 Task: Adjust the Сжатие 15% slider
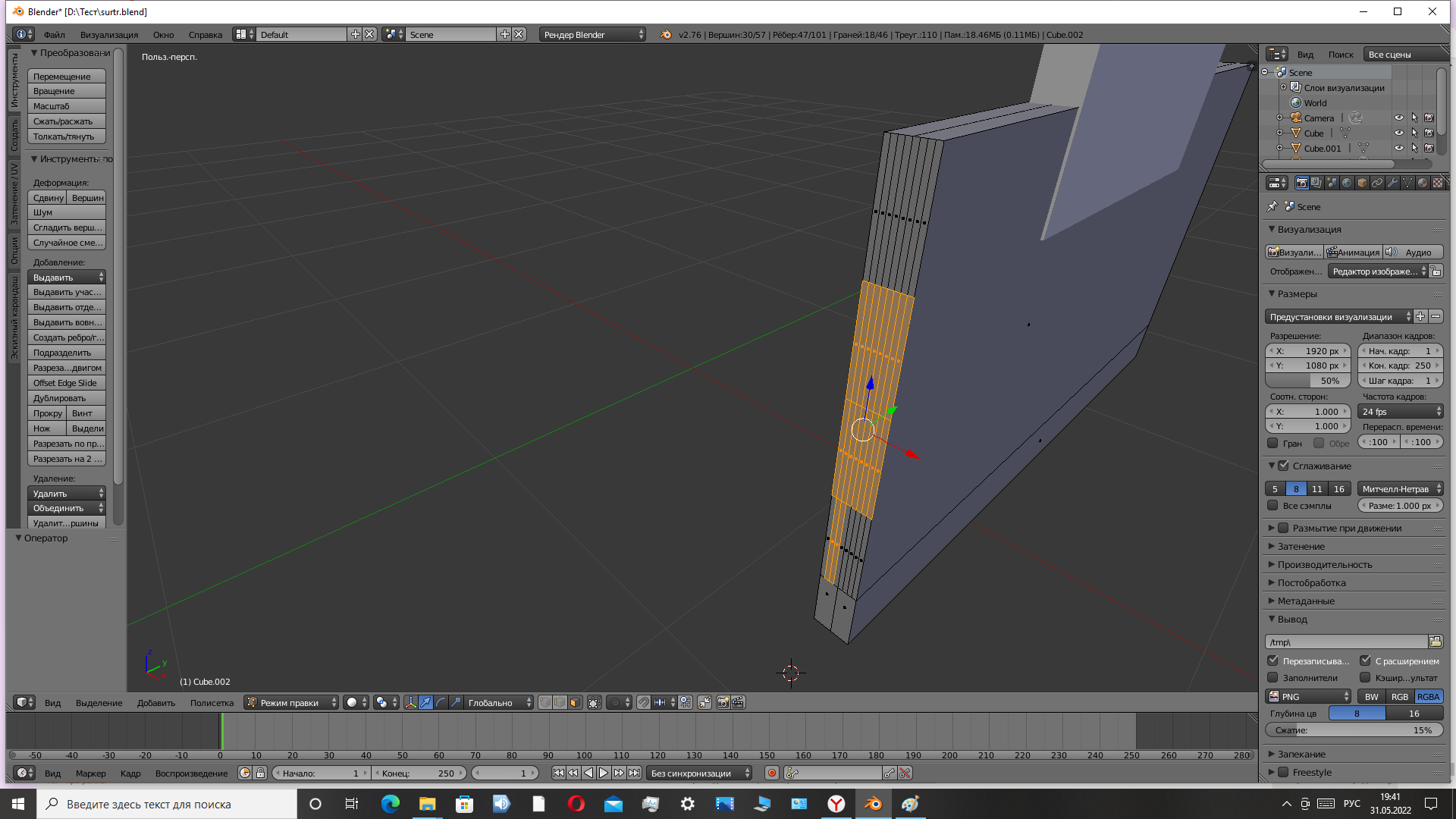pos(1354,730)
